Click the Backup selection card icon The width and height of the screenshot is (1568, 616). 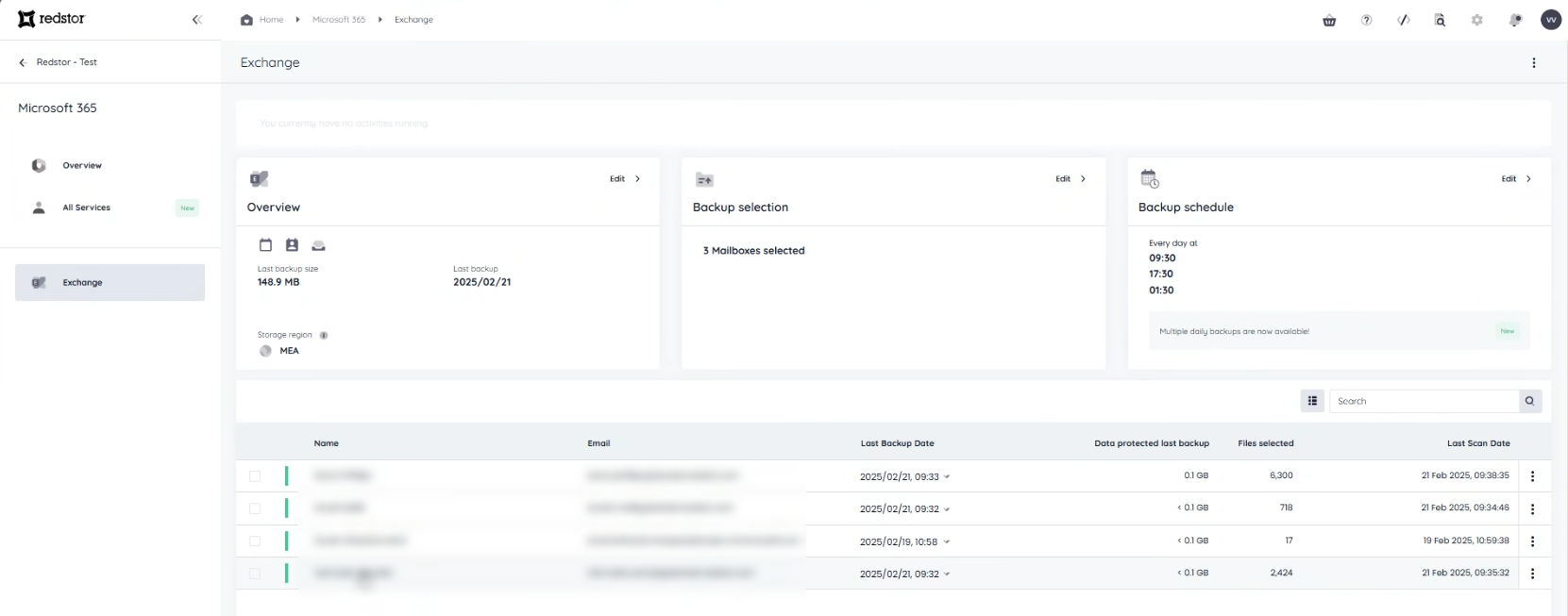704,179
